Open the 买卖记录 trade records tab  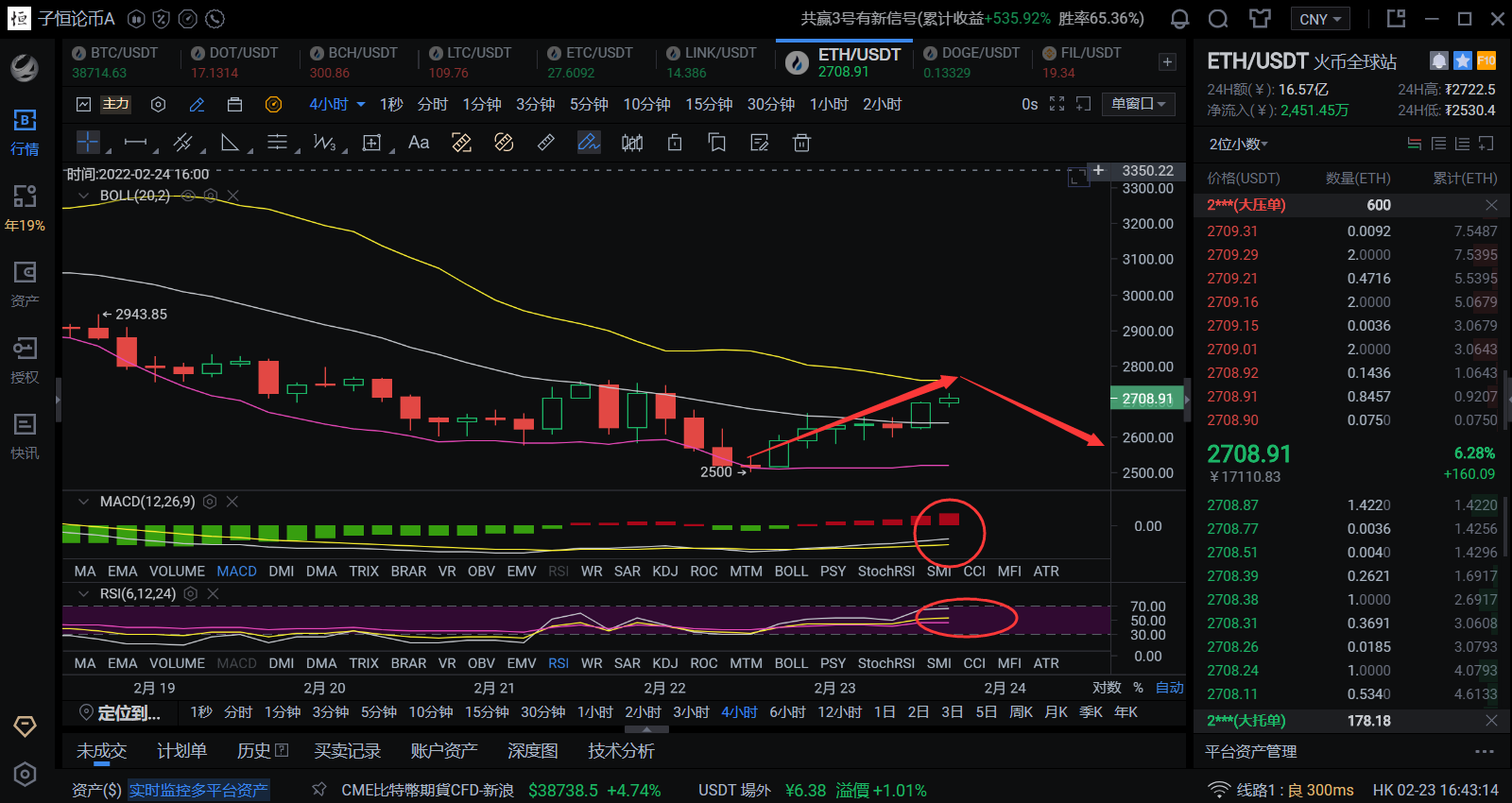point(347,751)
